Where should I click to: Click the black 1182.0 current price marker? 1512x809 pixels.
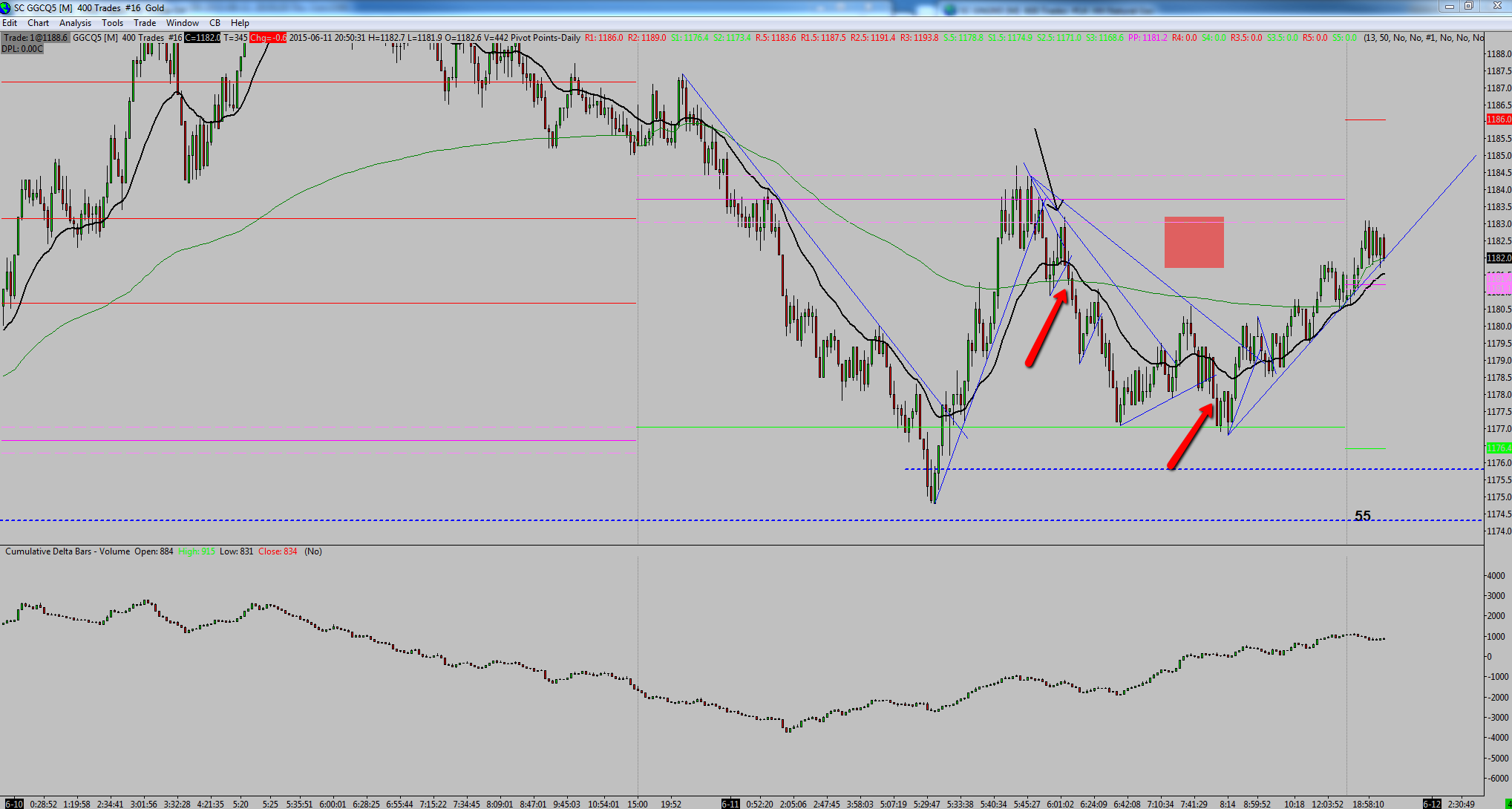pos(1498,258)
